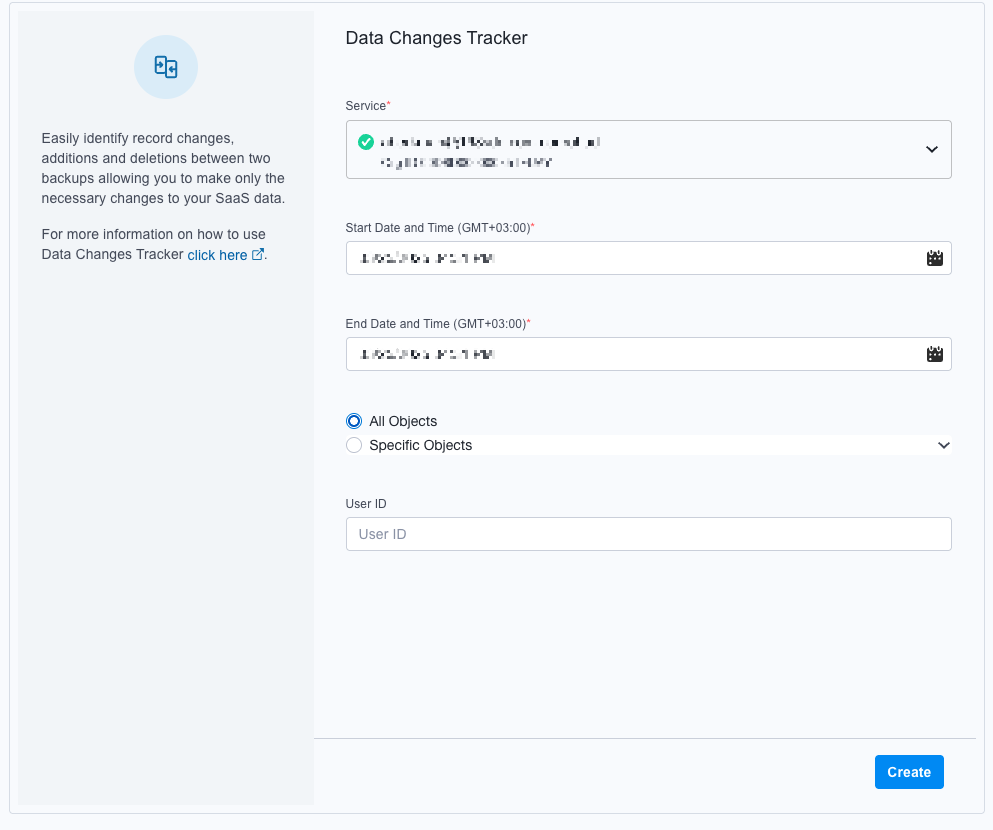Open the End Date calendar picker icon

point(934,354)
